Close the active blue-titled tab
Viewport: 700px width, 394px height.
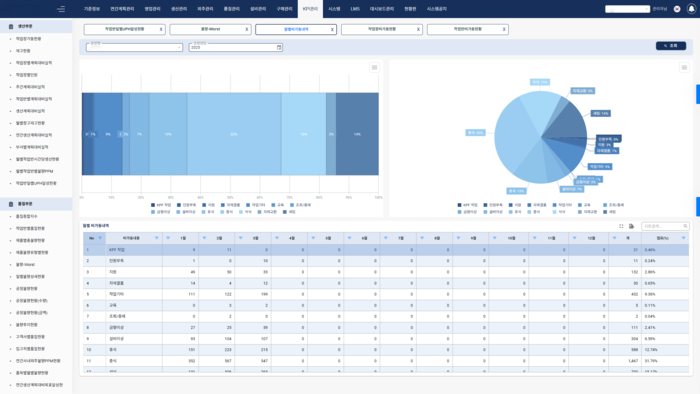[332, 29]
